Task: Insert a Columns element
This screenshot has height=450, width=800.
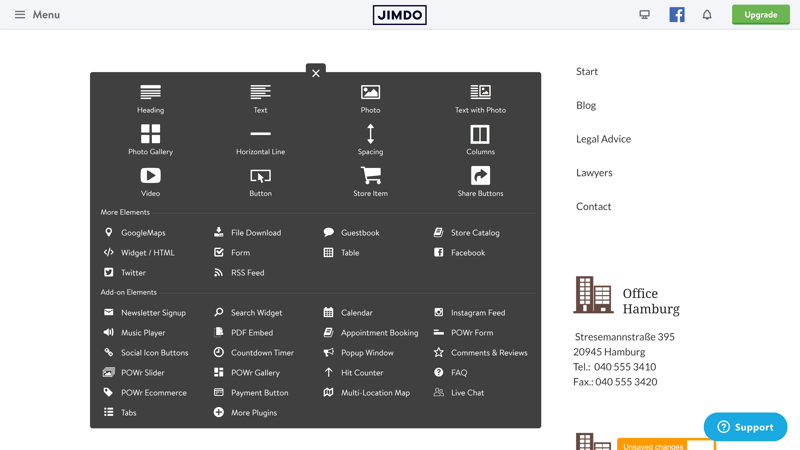Action: [480, 140]
